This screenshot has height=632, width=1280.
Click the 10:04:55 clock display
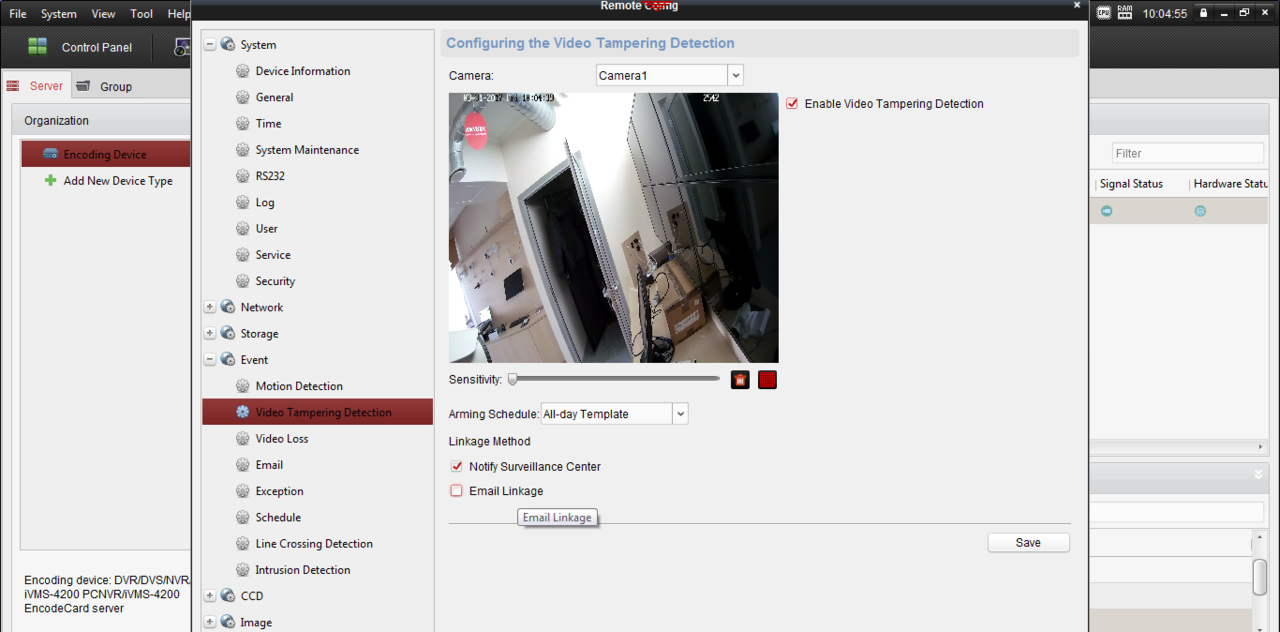coord(1165,14)
